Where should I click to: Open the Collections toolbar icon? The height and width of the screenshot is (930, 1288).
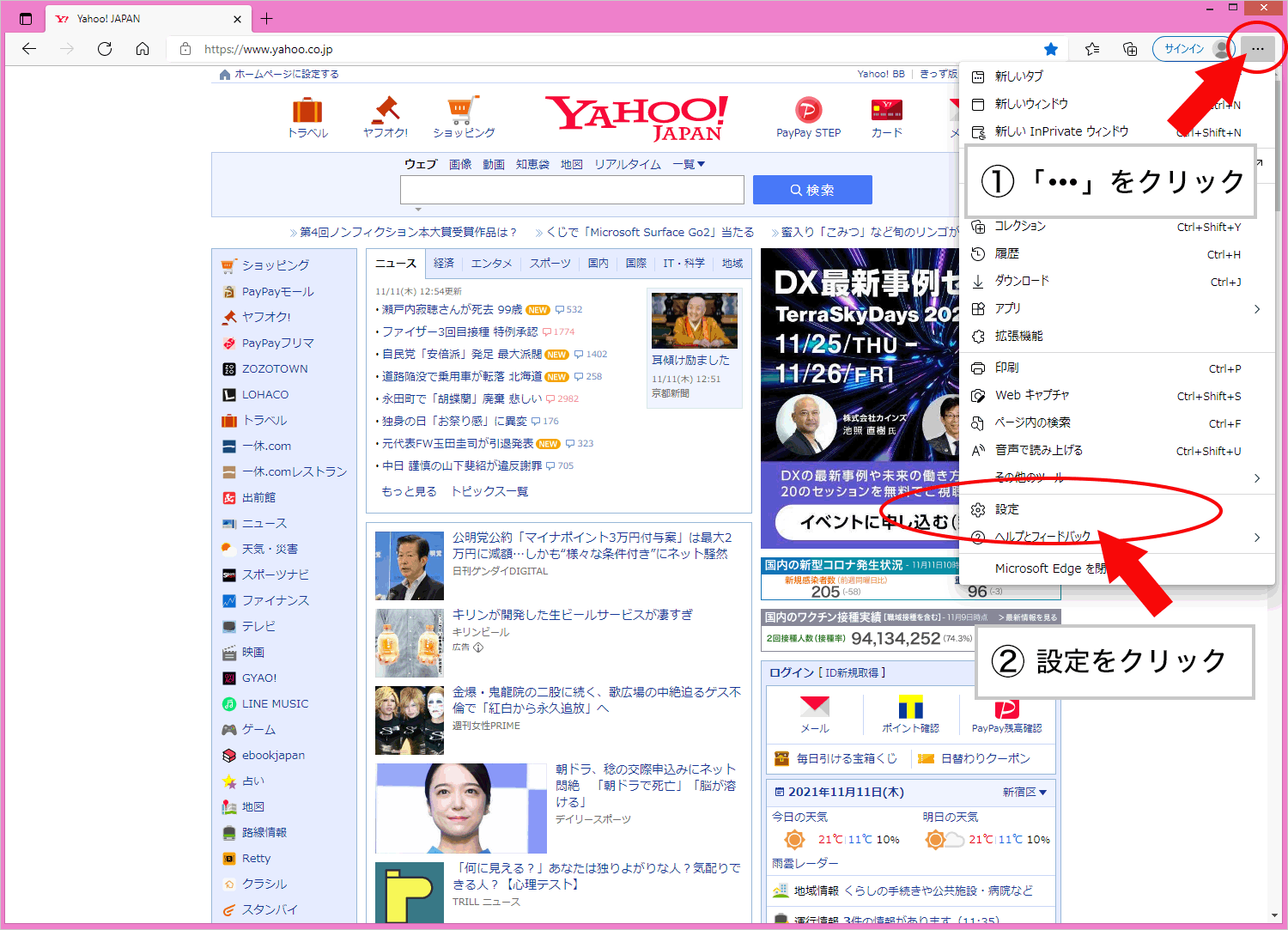1130,49
